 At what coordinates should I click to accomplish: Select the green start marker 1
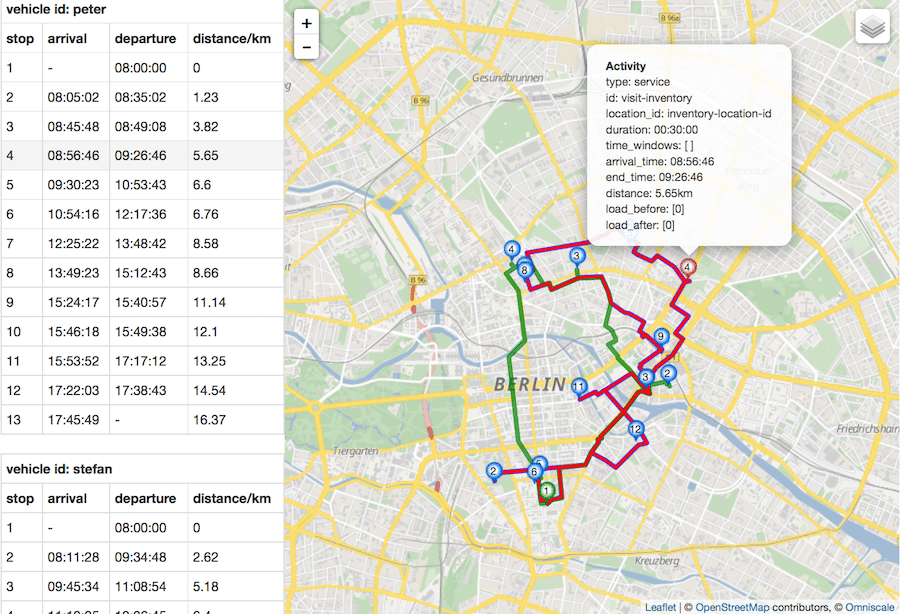(x=546, y=490)
